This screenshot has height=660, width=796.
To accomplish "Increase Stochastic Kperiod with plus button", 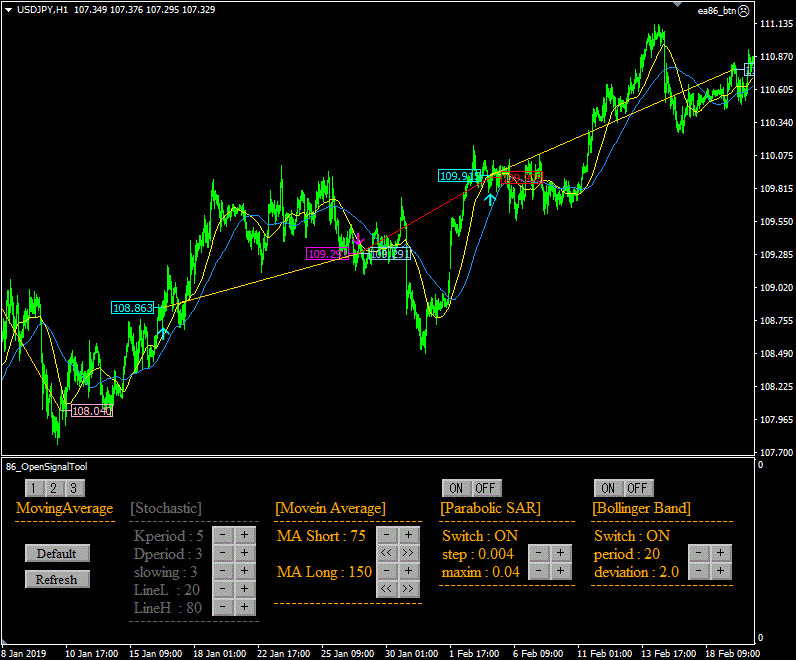I will tap(245, 535).
